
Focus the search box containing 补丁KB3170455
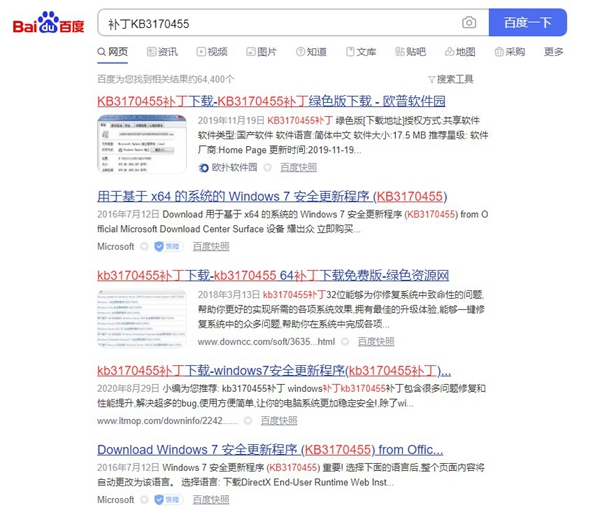coord(279,23)
